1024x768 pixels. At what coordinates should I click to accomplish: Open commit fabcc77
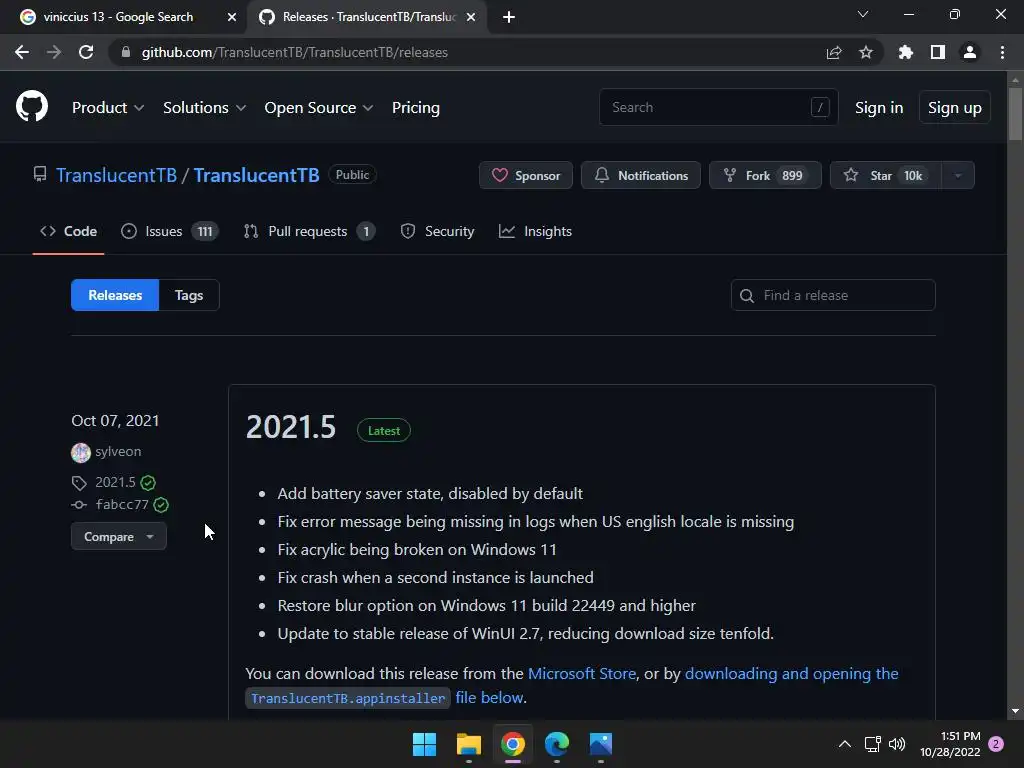pyautogui.click(x=122, y=505)
